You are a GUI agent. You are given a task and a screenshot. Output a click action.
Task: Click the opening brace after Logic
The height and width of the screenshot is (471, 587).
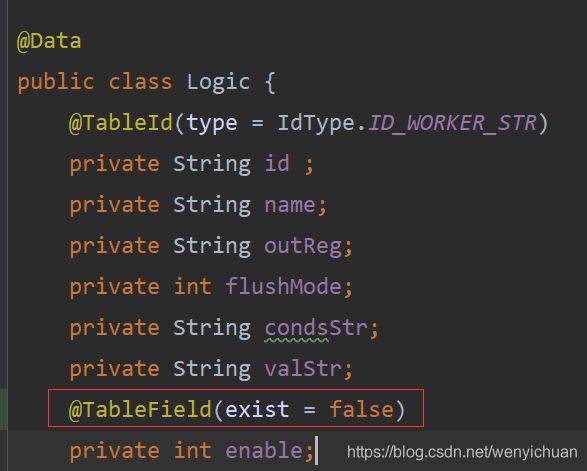270,83
